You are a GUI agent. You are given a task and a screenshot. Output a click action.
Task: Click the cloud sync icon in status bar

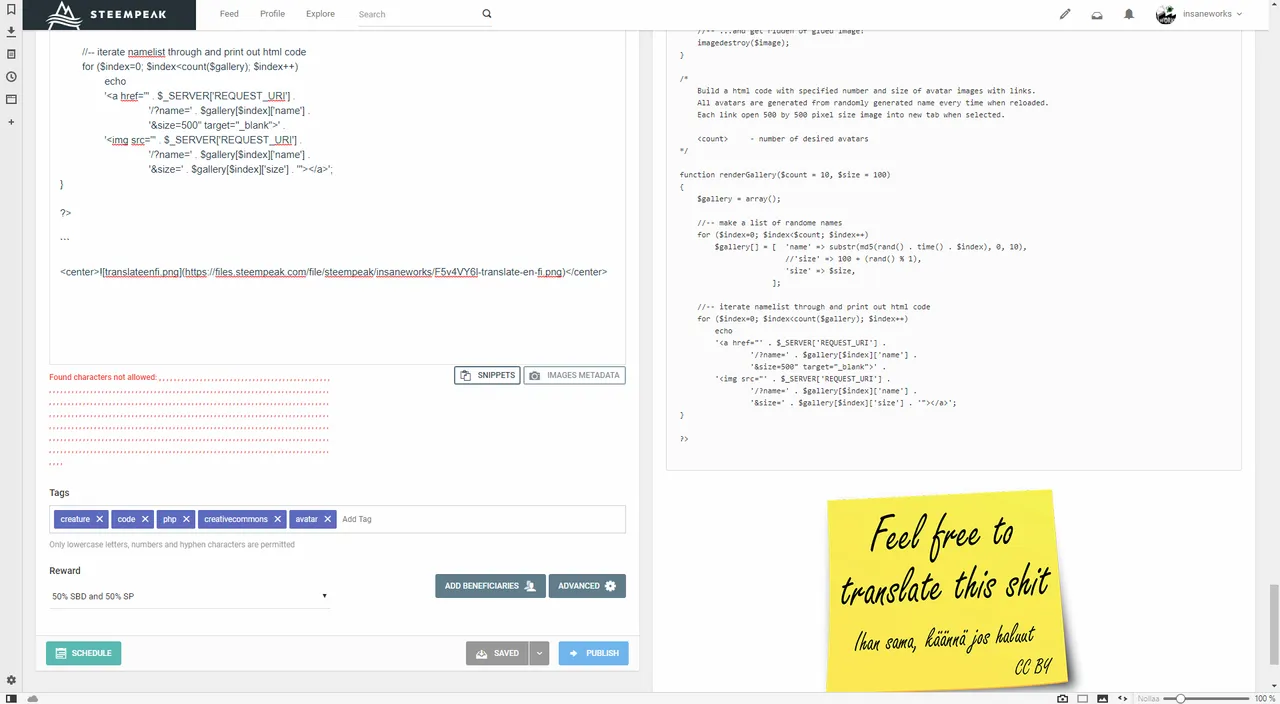pyautogui.click(x=33, y=698)
